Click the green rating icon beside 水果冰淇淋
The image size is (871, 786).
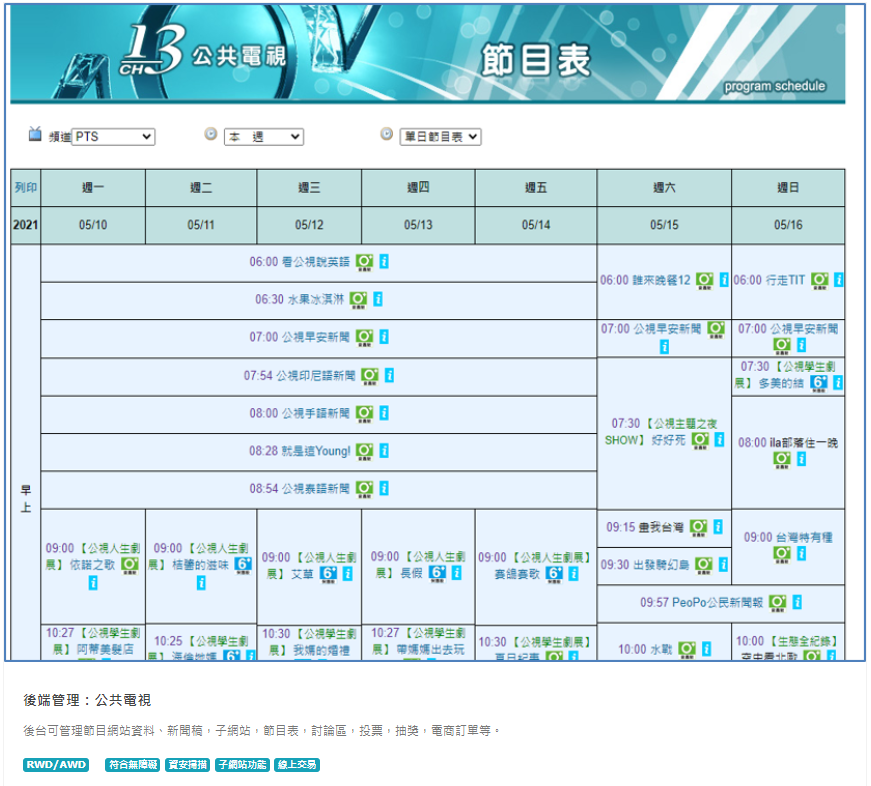(x=359, y=299)
